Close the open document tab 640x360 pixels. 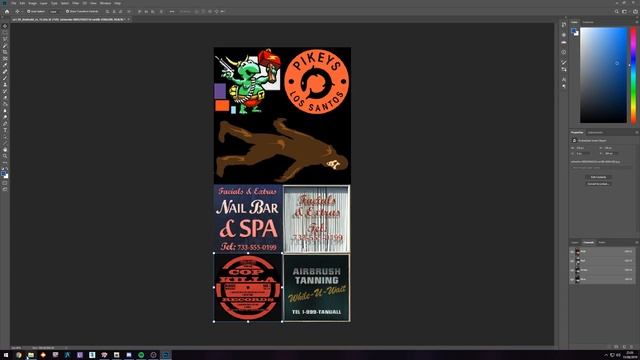point(129,19)
